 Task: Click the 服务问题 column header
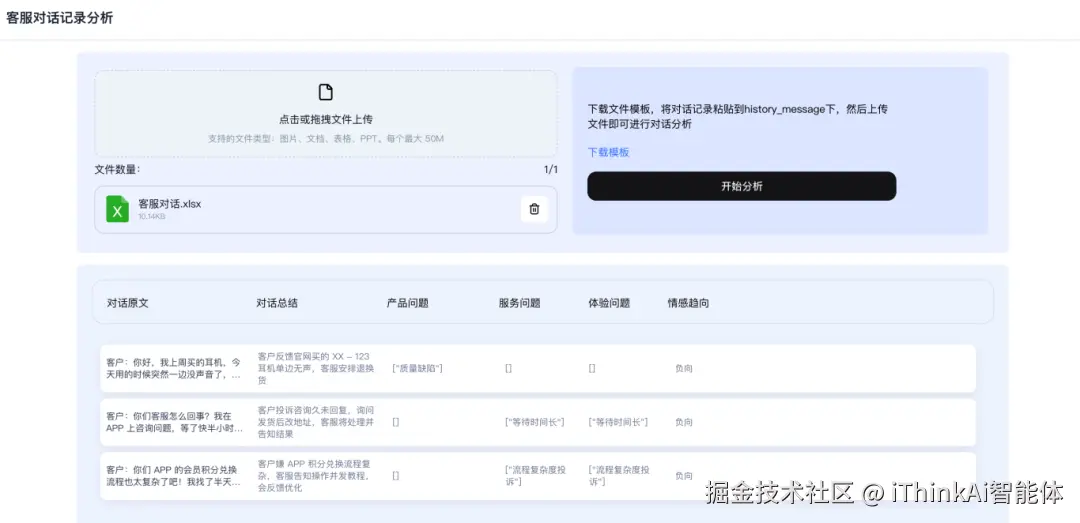click(x=519, y=302)
